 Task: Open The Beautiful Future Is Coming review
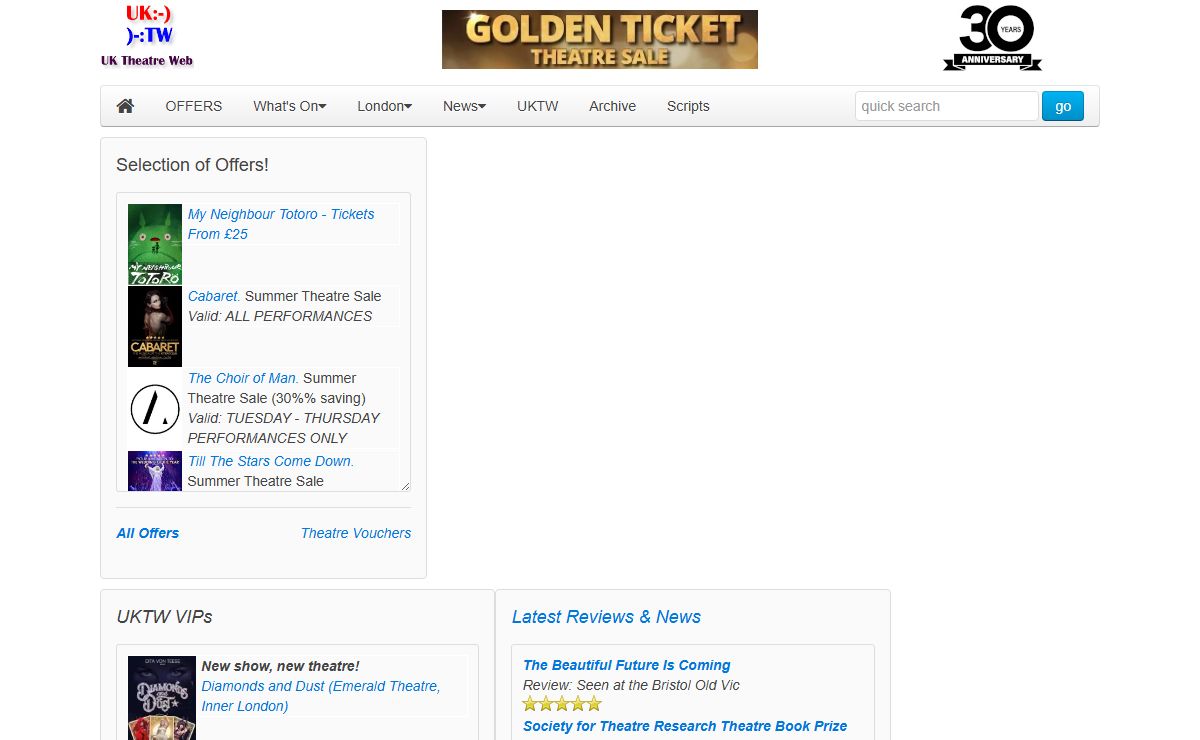click(627, 665)
